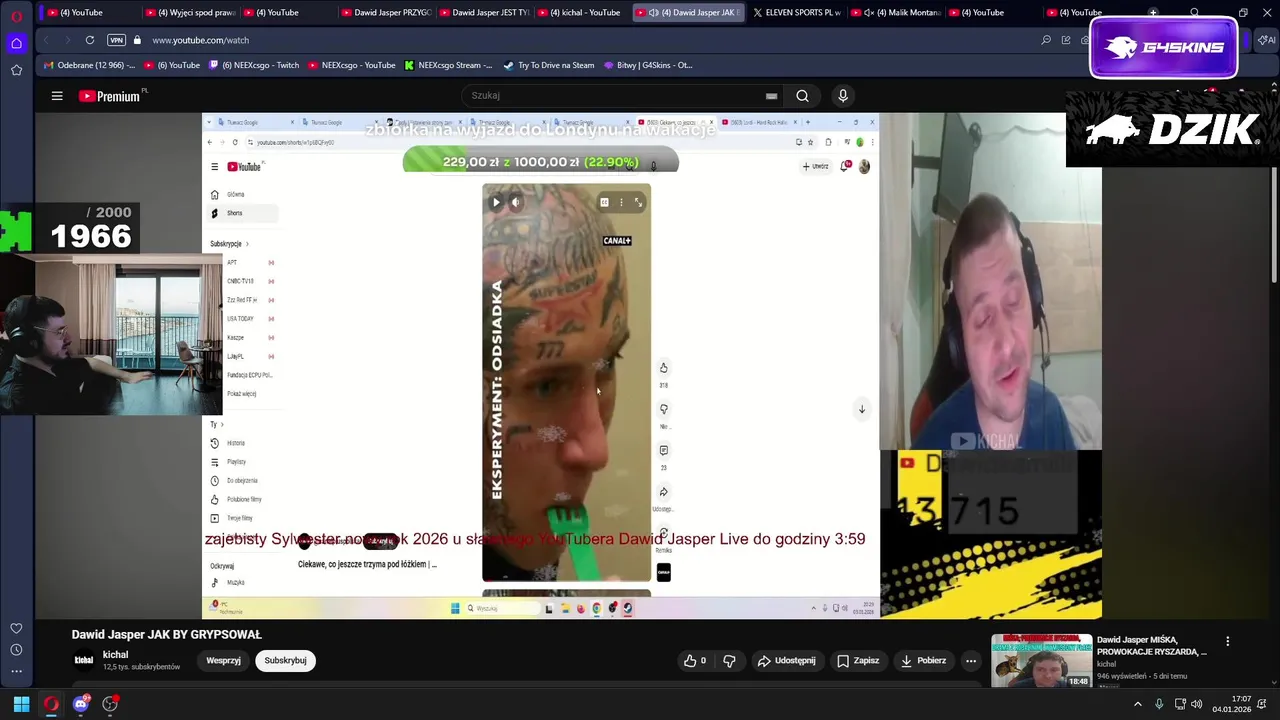This screenshot has width=1280, height=720.
Task: Switch to the Dawid Jasper PRZYGO tab
Action: pos(385,12)
